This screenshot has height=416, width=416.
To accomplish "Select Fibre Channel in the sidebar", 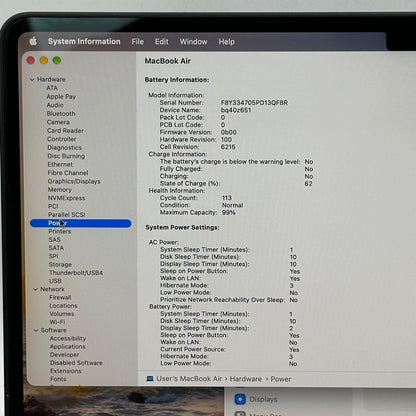I will coord(68,173).
